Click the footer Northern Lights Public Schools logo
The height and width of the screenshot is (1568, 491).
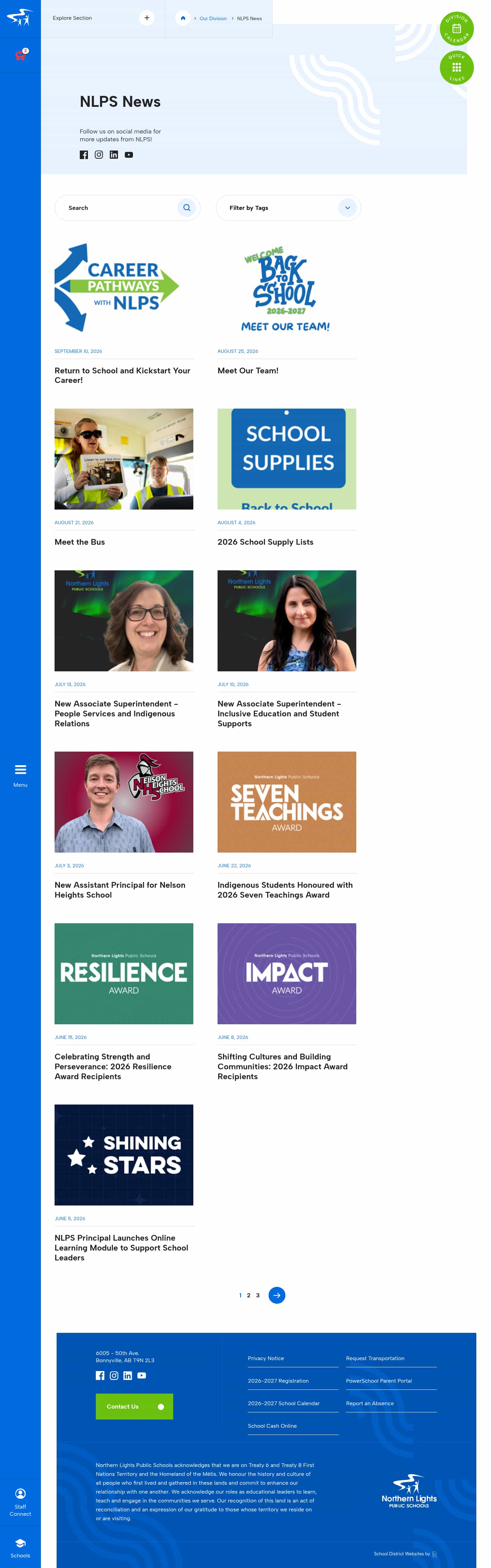[410, 1491]
